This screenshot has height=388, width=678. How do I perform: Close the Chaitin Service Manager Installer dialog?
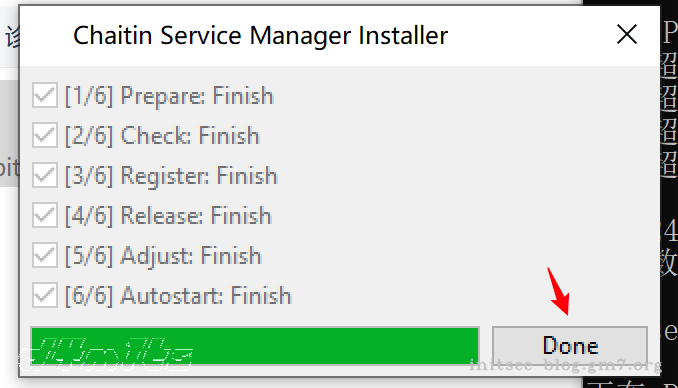pos(627,35)
